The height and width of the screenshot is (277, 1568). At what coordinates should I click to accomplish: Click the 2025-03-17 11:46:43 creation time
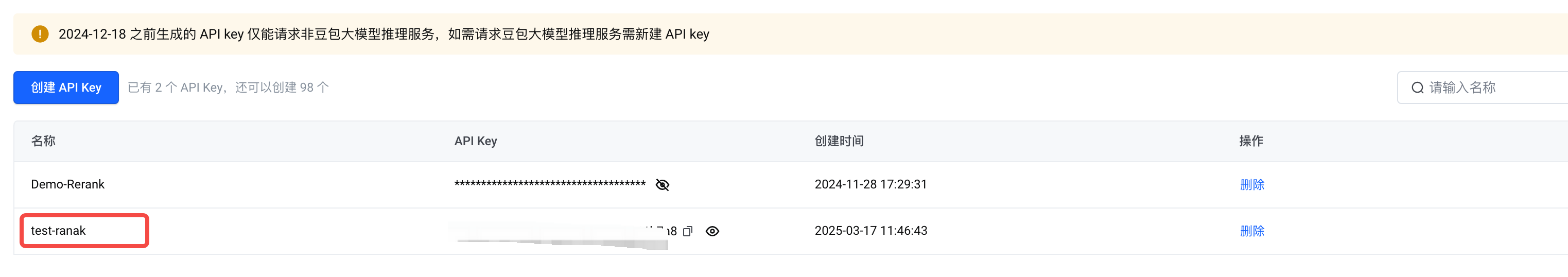tap(870, 231)
